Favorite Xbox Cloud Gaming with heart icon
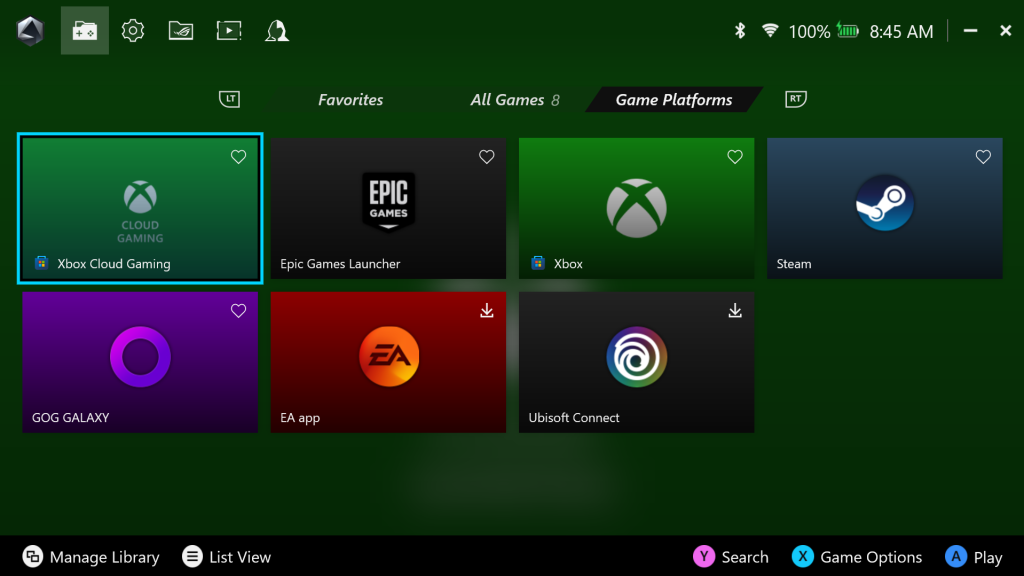 tap(238, 157)
